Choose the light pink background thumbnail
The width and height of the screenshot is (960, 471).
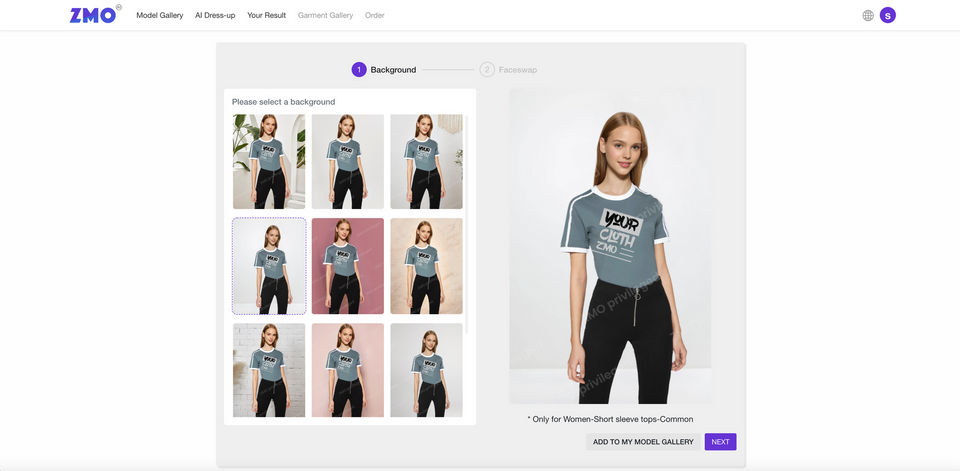pos(348,369)
